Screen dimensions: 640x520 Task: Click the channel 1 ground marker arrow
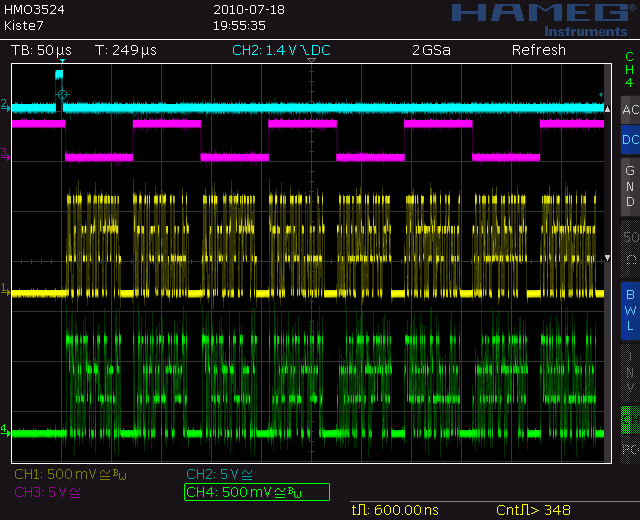tap(5, 290)
